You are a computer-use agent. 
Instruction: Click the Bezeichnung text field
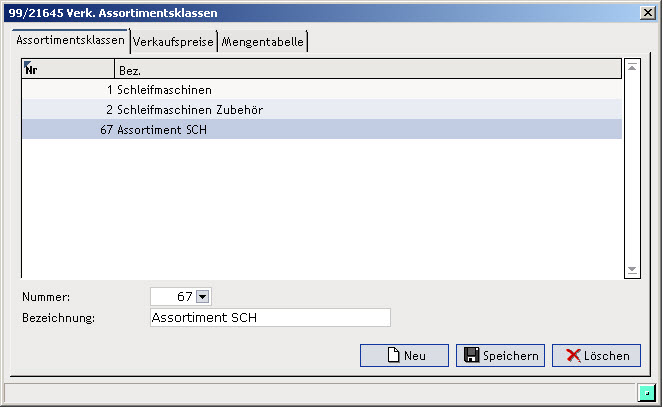click(270, 318)
